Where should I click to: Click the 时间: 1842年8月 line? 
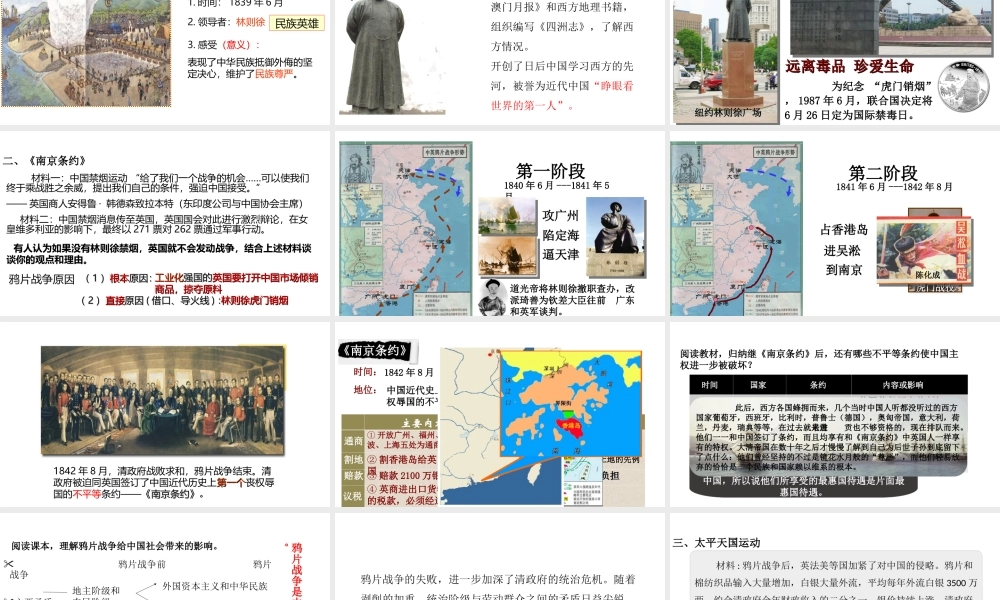click(x=393, y=372)
